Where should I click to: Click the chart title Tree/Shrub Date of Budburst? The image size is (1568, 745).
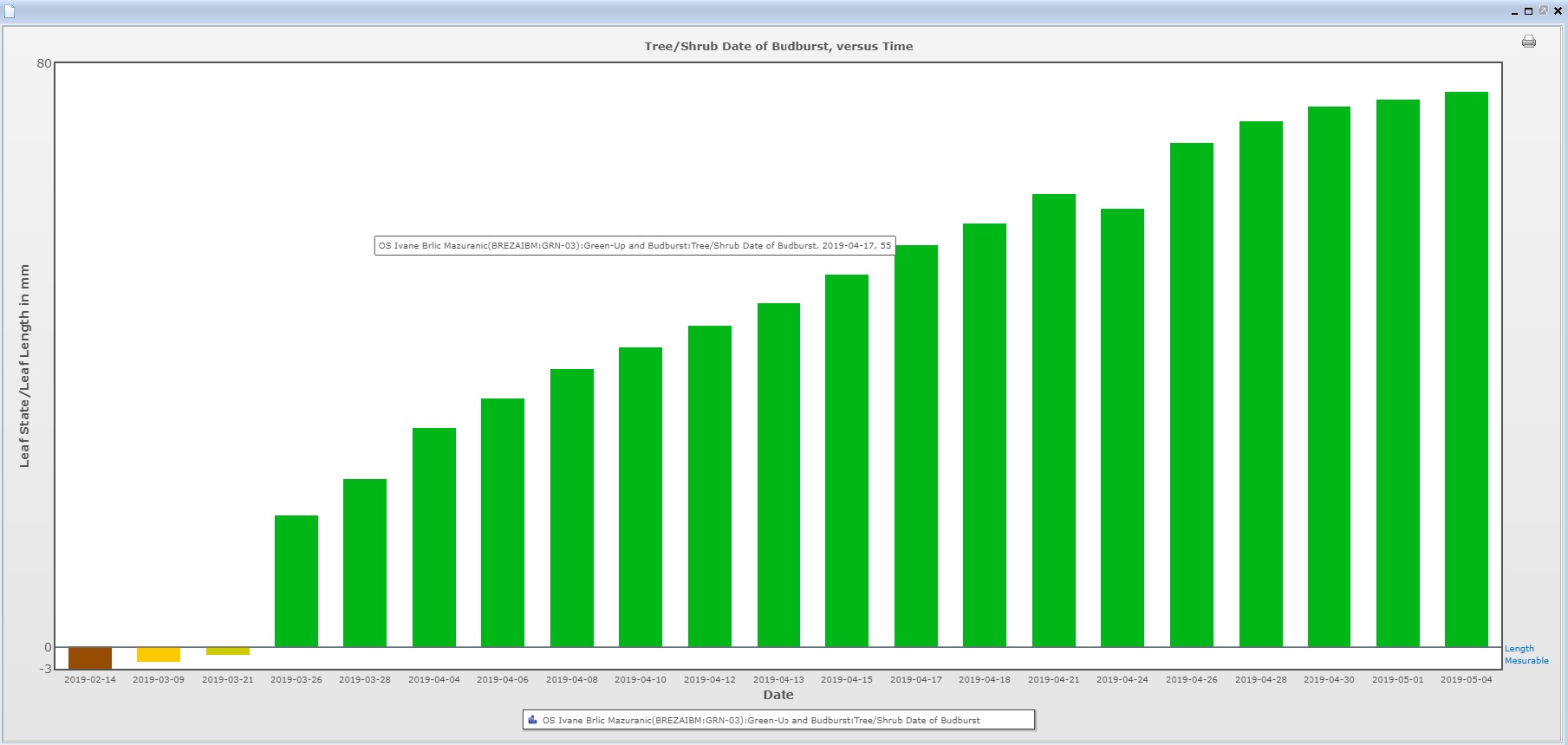click(x=778, y=47)
